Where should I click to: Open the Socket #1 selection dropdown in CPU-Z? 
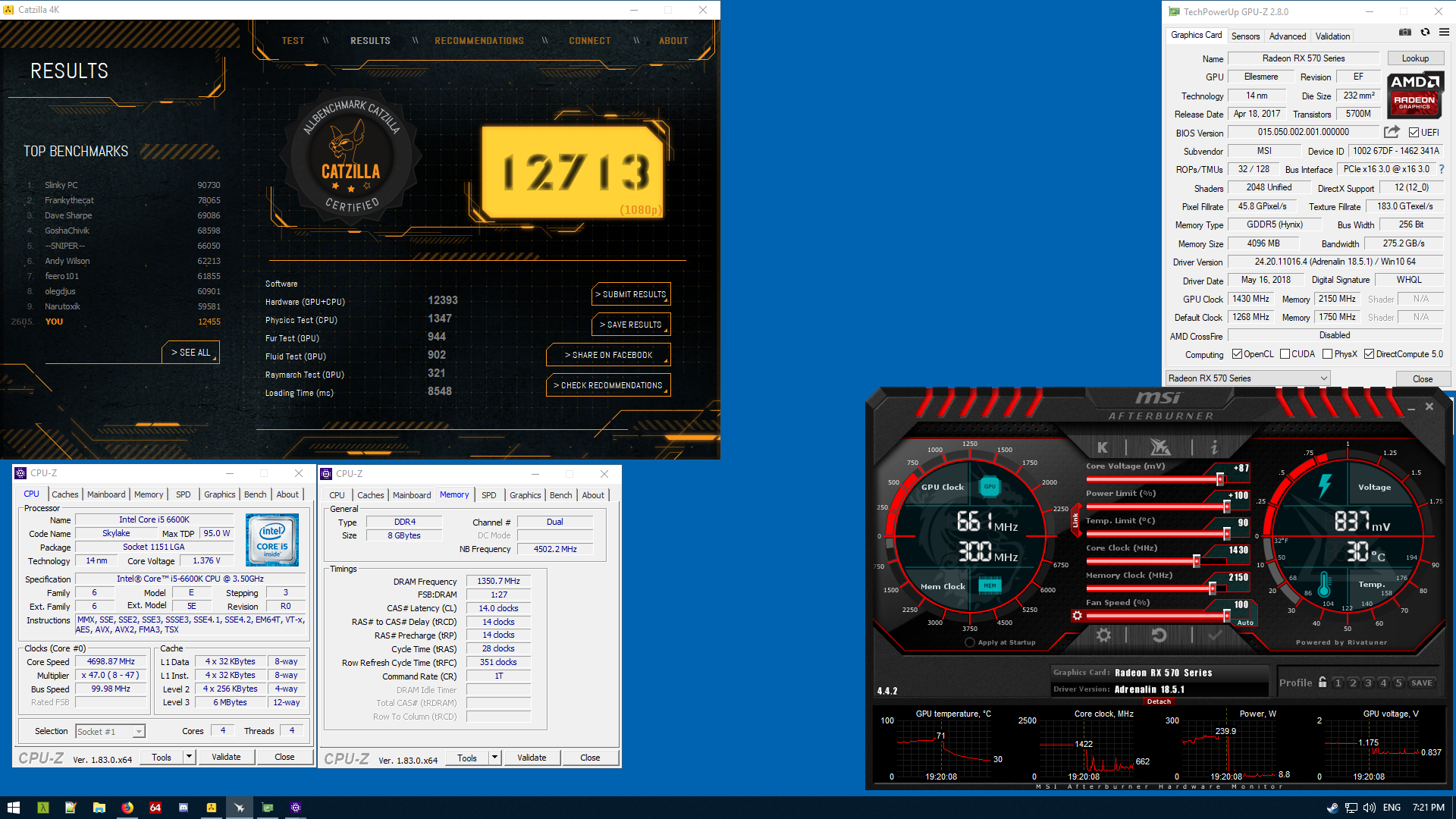pyautogui.click(x=110, y=731)
